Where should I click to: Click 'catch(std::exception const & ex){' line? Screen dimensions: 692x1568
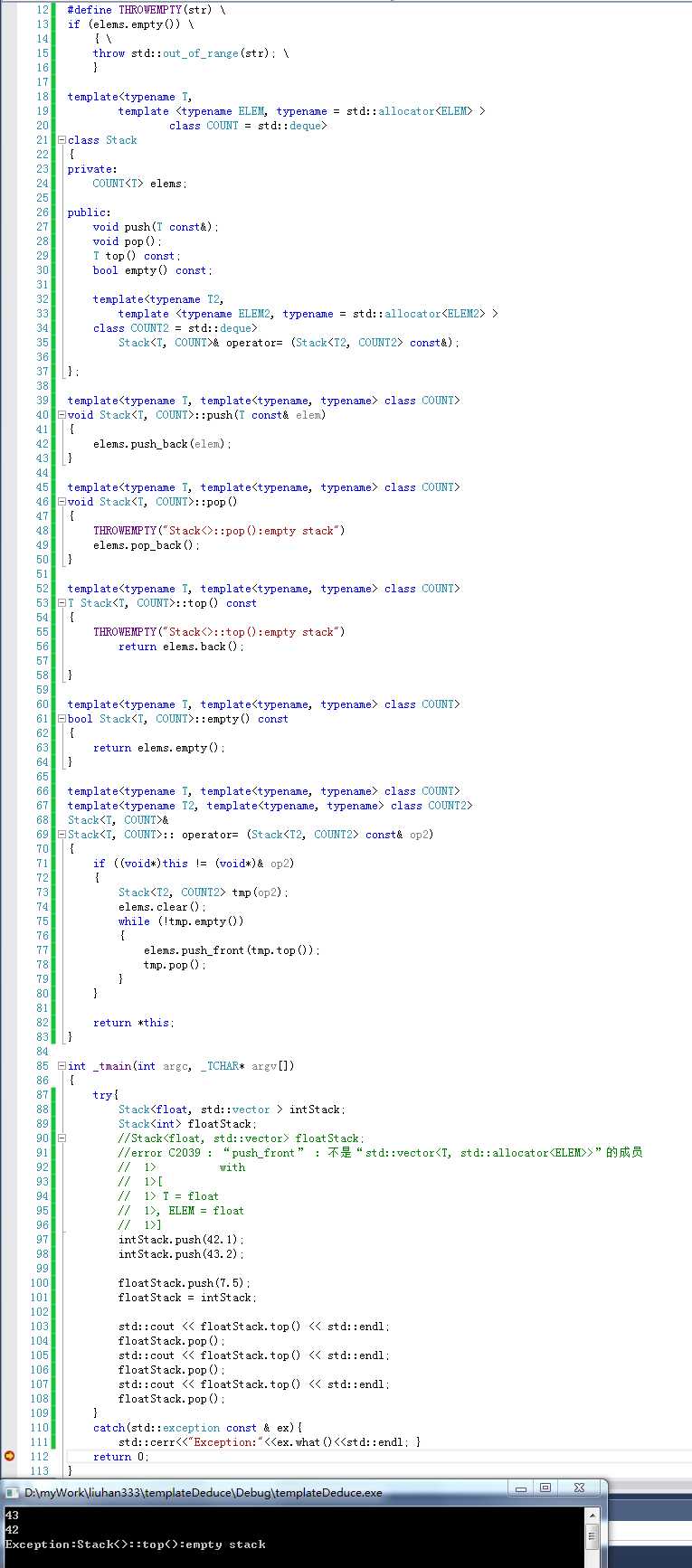point(197,1428)
